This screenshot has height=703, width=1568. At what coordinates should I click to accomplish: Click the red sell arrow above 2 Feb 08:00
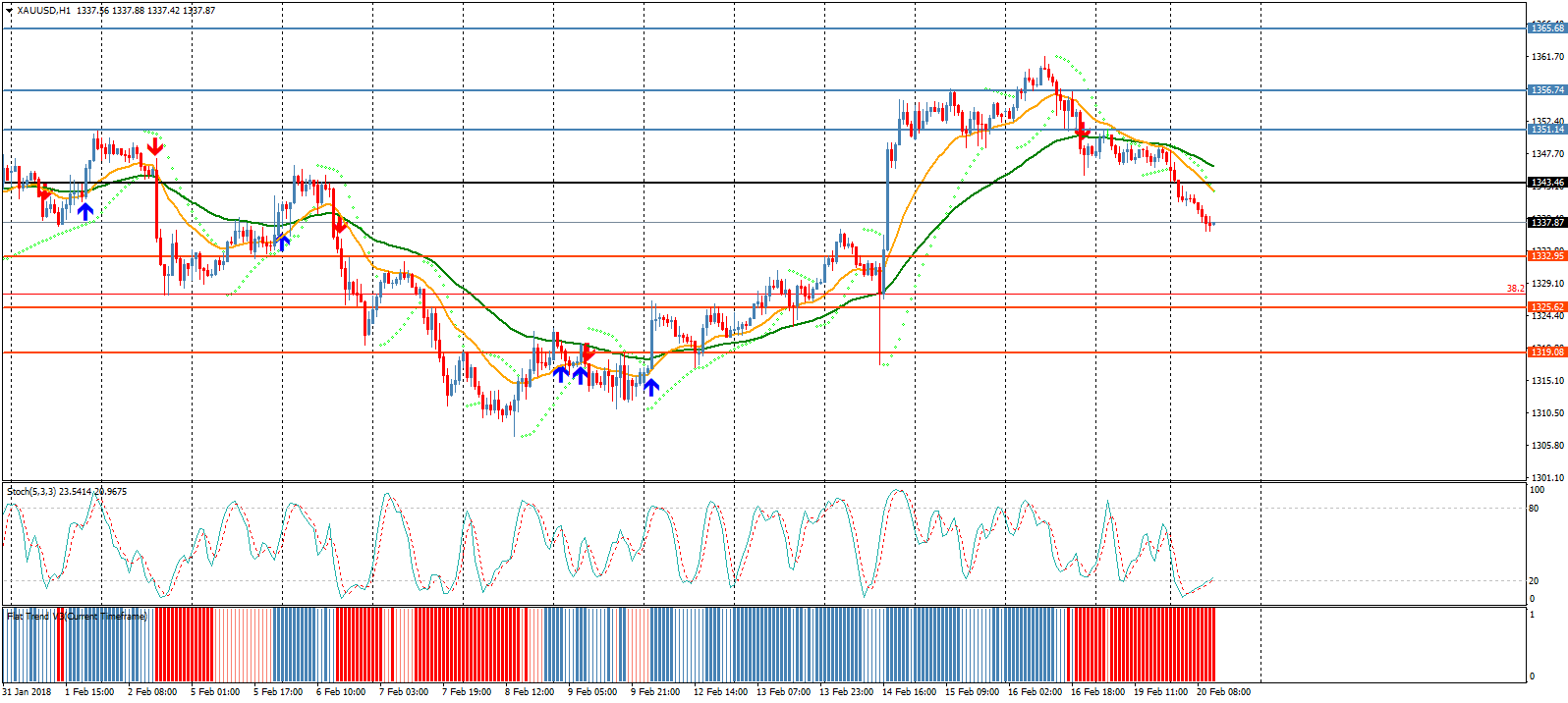[x=154, y=147]
